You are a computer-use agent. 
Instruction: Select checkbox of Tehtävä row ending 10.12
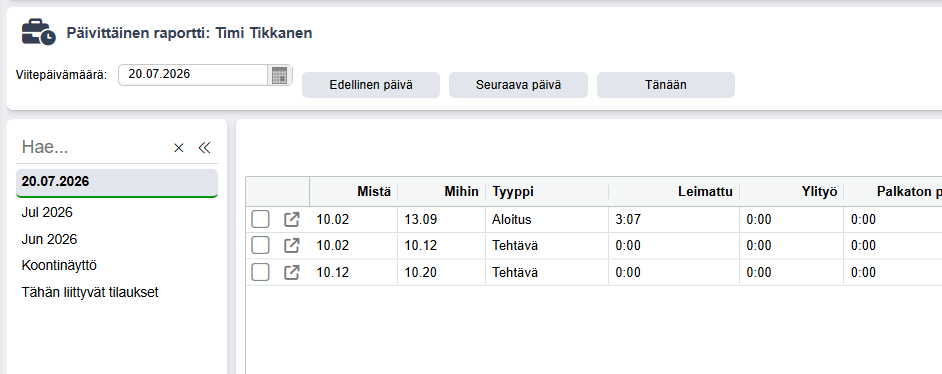pyautogui.click(x=260, y=246)
